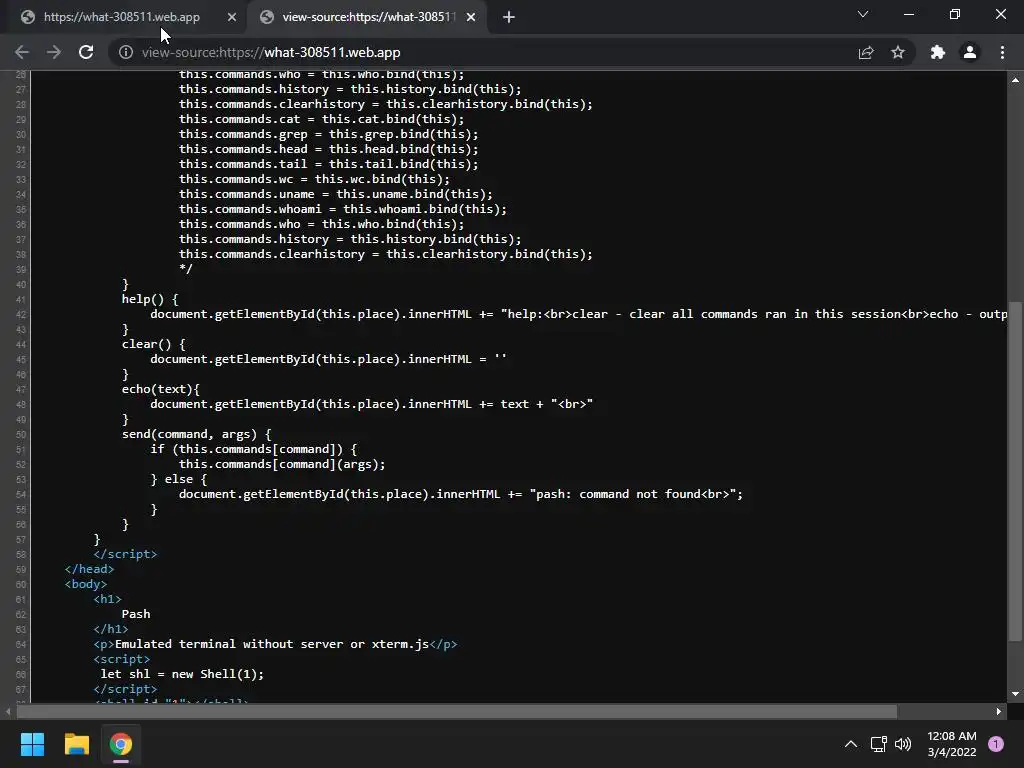Click horizontal scrollbar right arrow
1024x768 pixels.
[x=999, y=711]
